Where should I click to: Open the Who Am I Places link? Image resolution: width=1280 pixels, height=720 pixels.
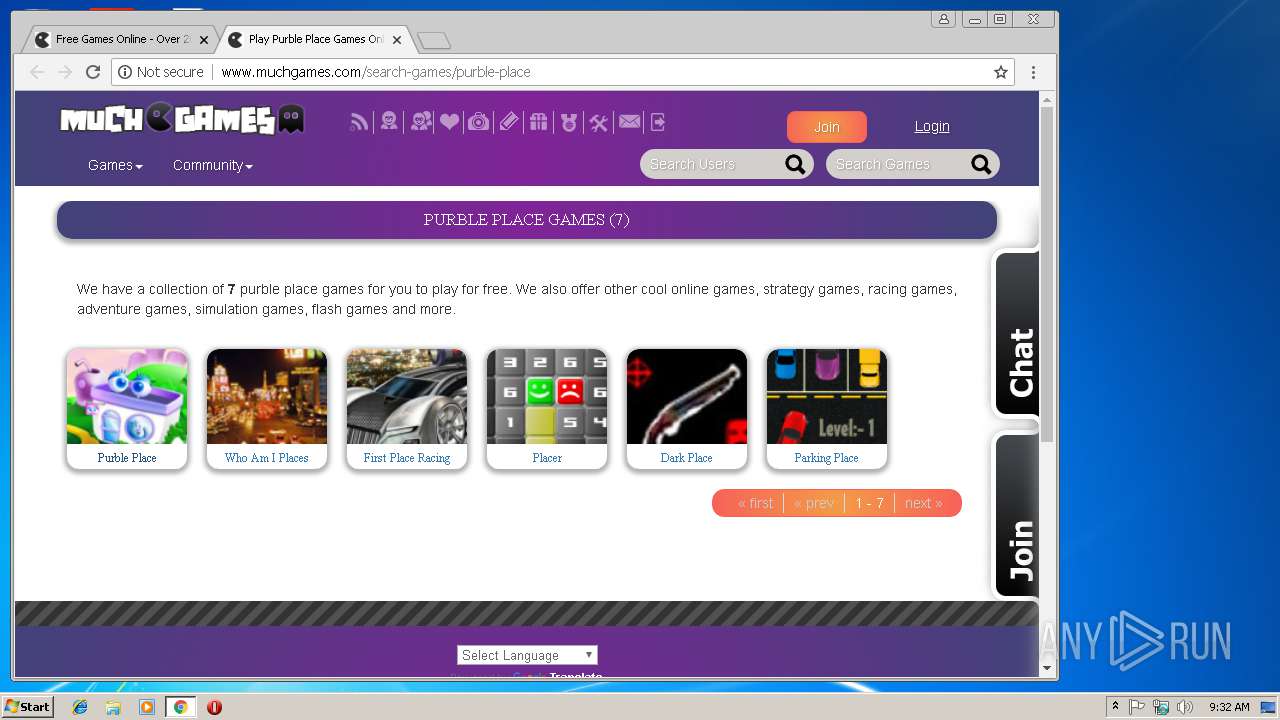(266, 458)
